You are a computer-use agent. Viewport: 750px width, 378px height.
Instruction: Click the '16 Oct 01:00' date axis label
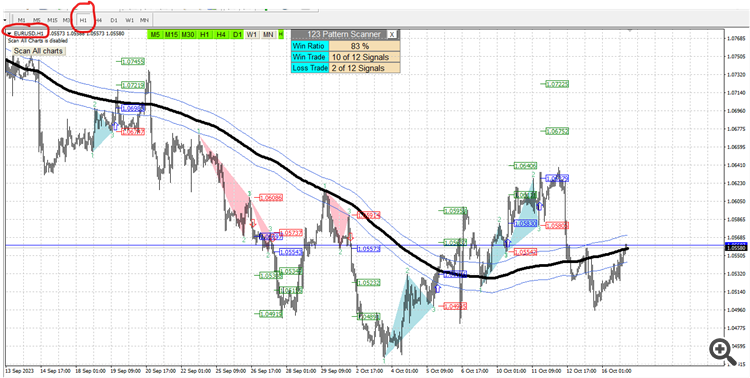point(617,371)
